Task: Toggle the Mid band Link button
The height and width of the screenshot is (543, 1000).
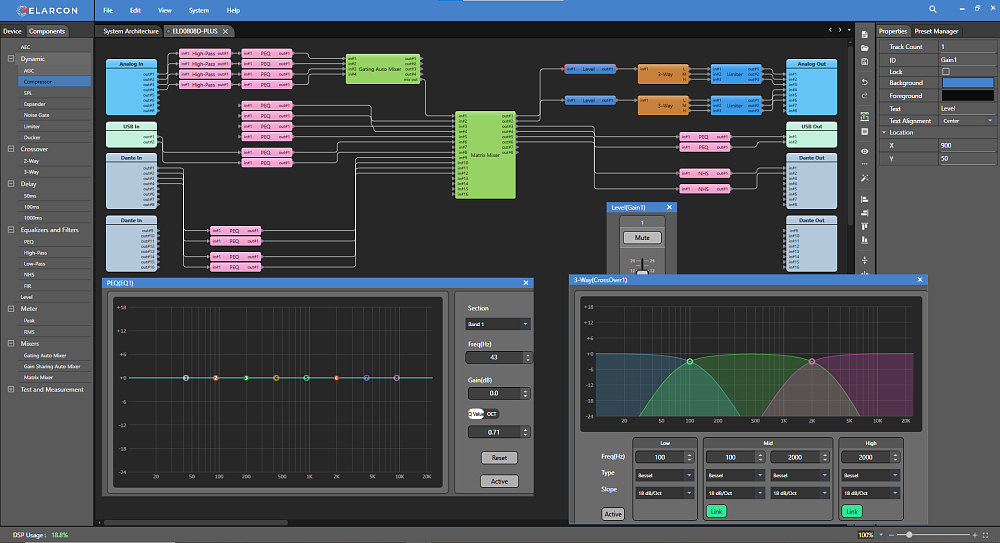Action: pyautogui.click(x=716, y=512)
